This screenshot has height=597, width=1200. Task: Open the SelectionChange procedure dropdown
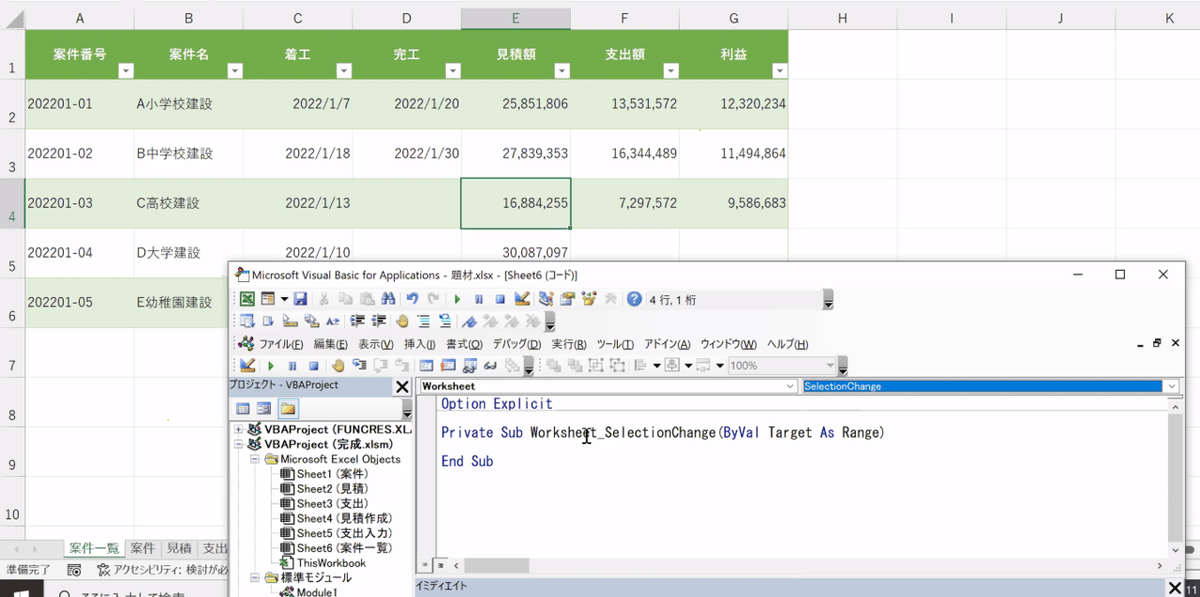point(1171,386)
